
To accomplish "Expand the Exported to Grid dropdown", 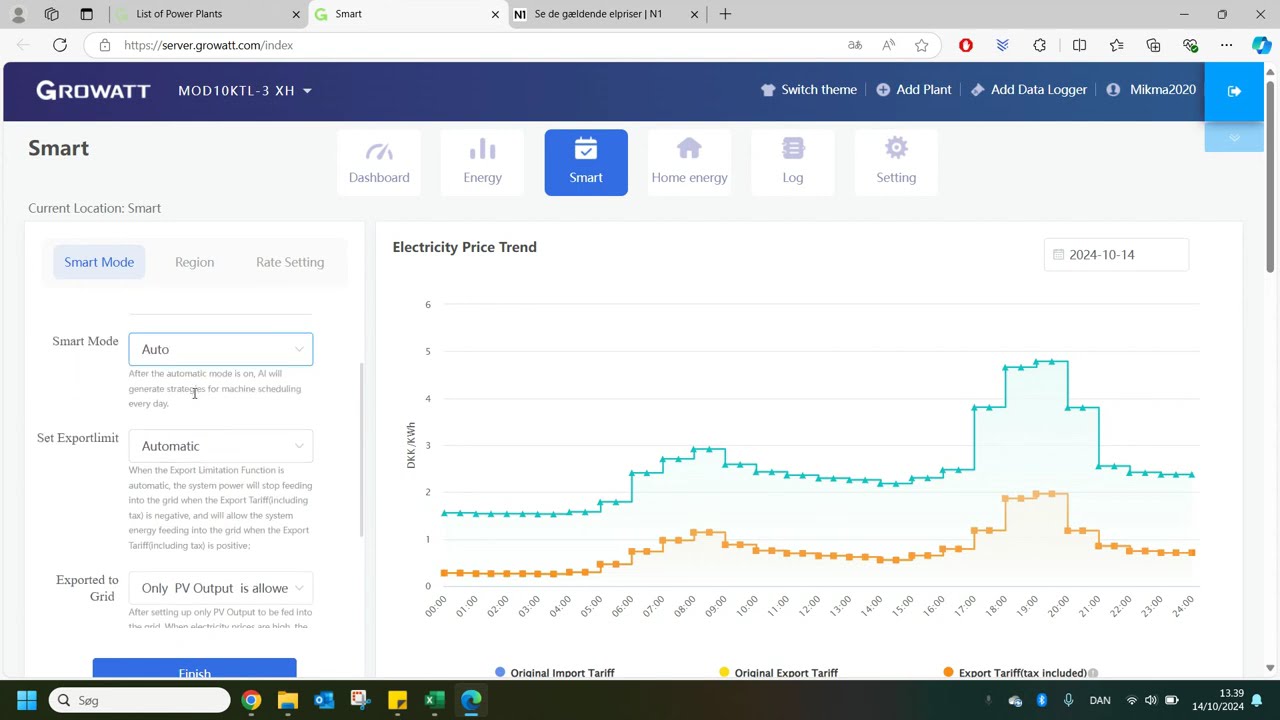I will tap(221, 588).
